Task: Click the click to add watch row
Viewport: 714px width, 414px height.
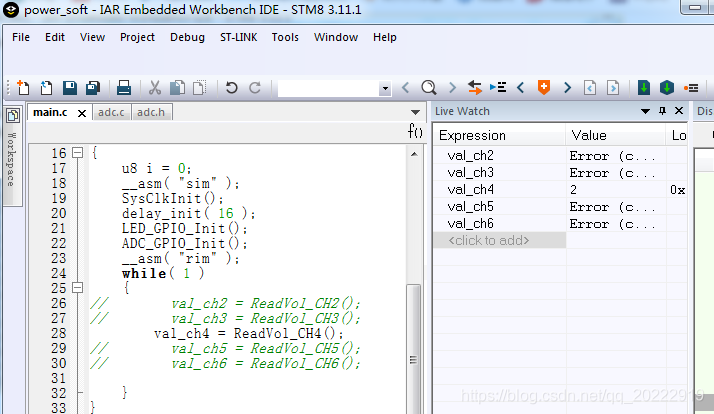Action: pos(500,240)
